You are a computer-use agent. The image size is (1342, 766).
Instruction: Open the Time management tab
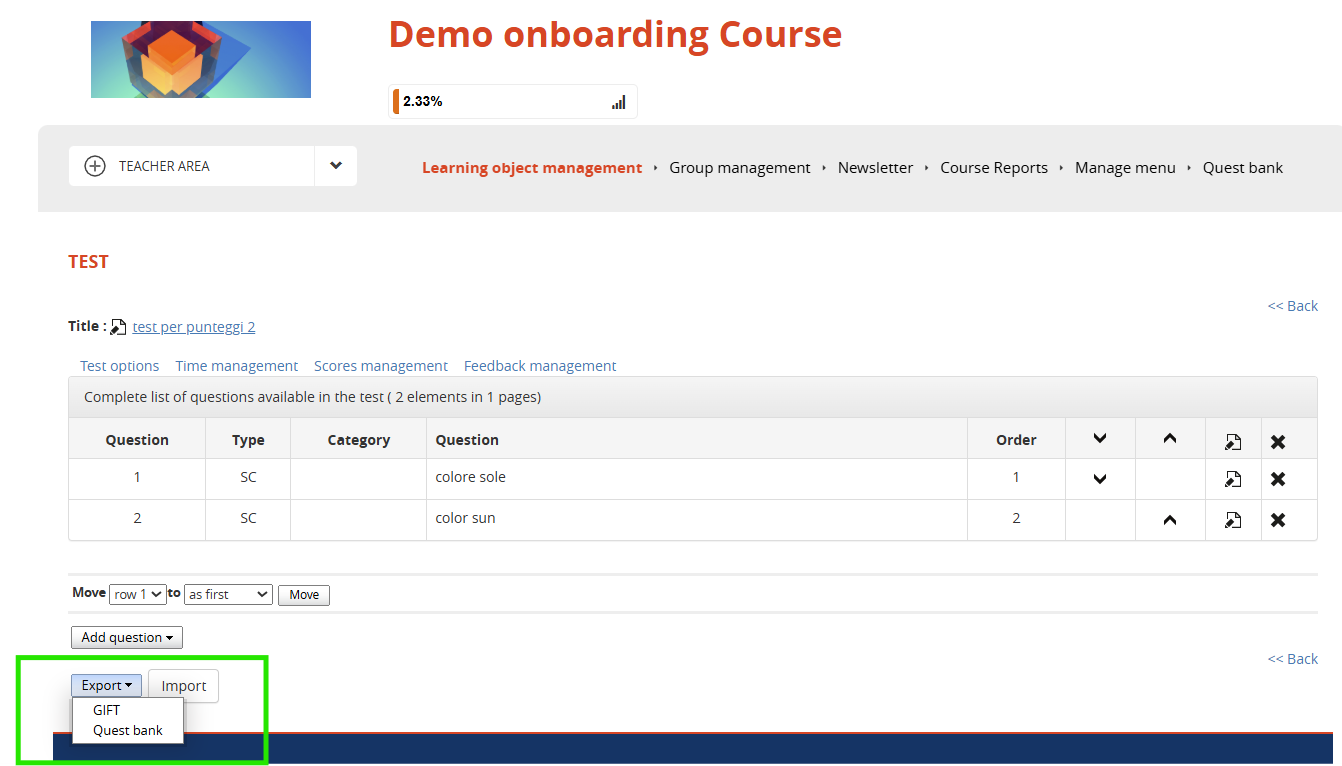(x=237, y=366)
